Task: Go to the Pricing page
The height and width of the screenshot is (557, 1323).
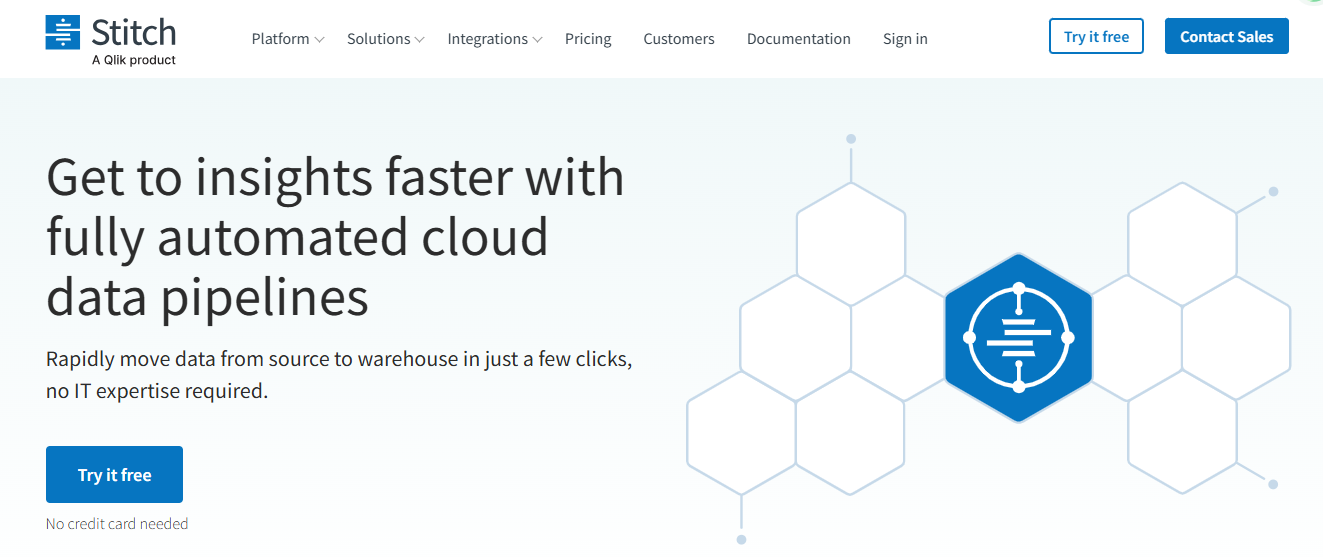Action: 588,39
